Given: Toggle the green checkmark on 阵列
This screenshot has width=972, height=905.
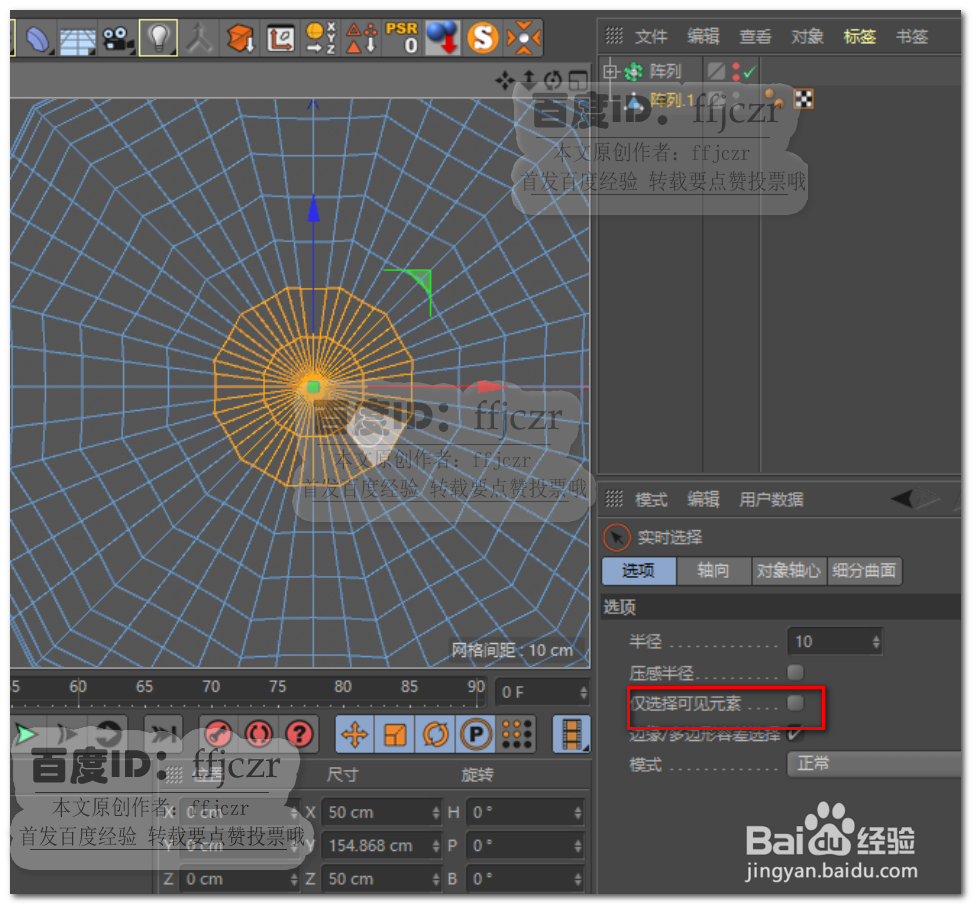Looking at the screenshot, I should [x=749, y=73].
